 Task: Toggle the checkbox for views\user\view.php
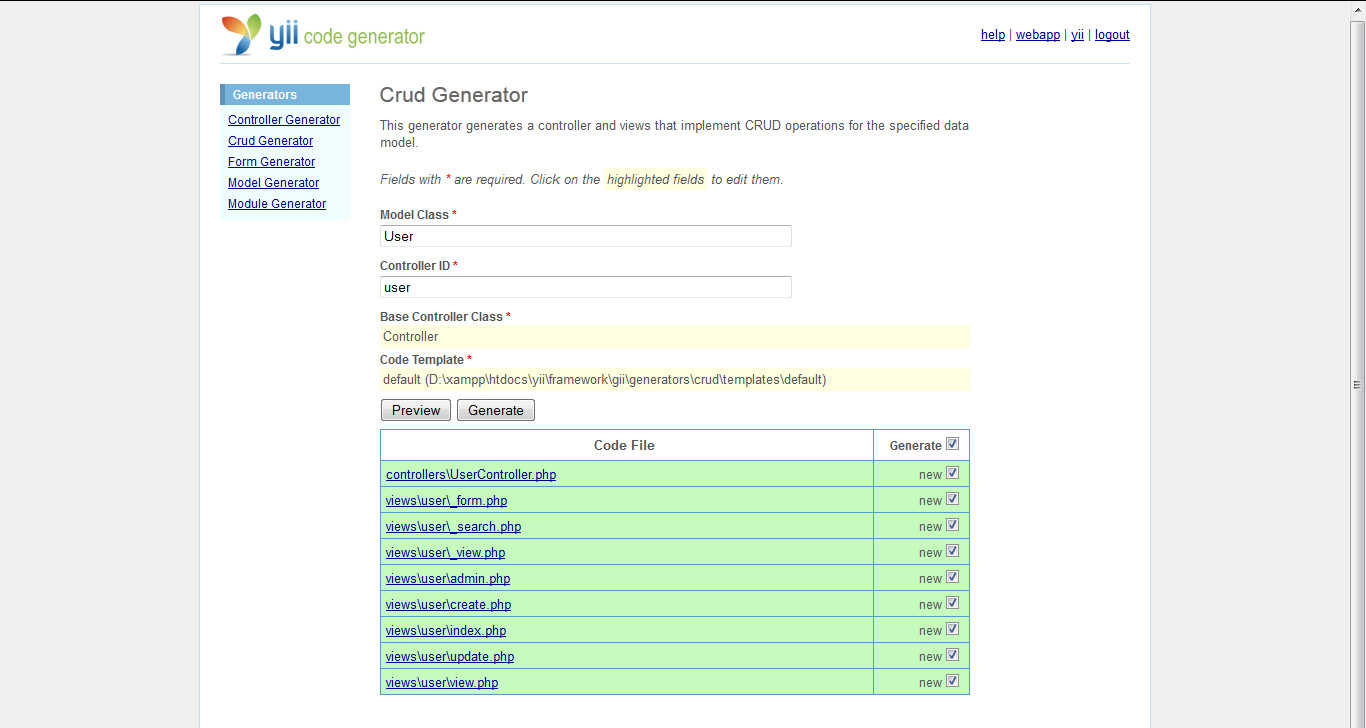click(952, 680)
